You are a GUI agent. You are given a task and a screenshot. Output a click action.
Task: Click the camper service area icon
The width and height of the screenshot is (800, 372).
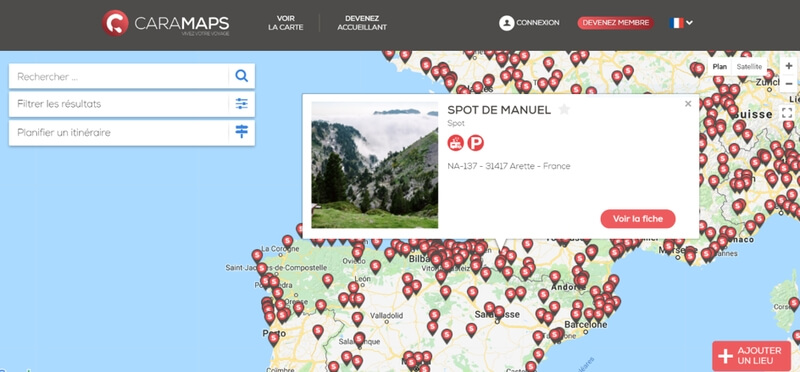(456, 143)
